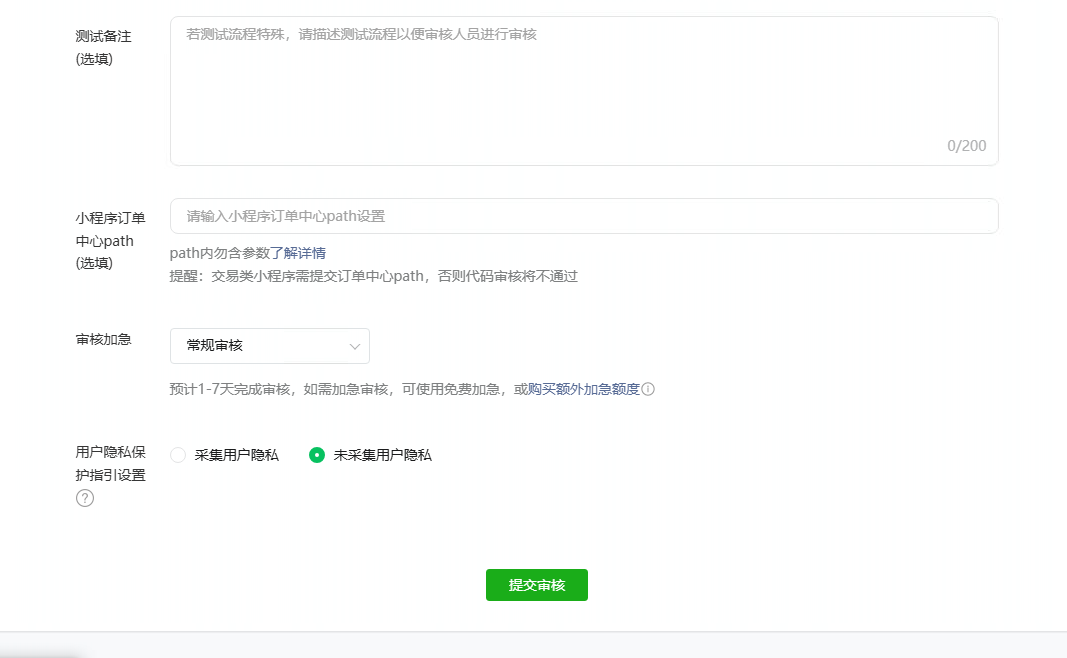Click the empty radio circle beside 采集用户隐私
This screenshot has width=1067, height=658.
coord(178,453)
